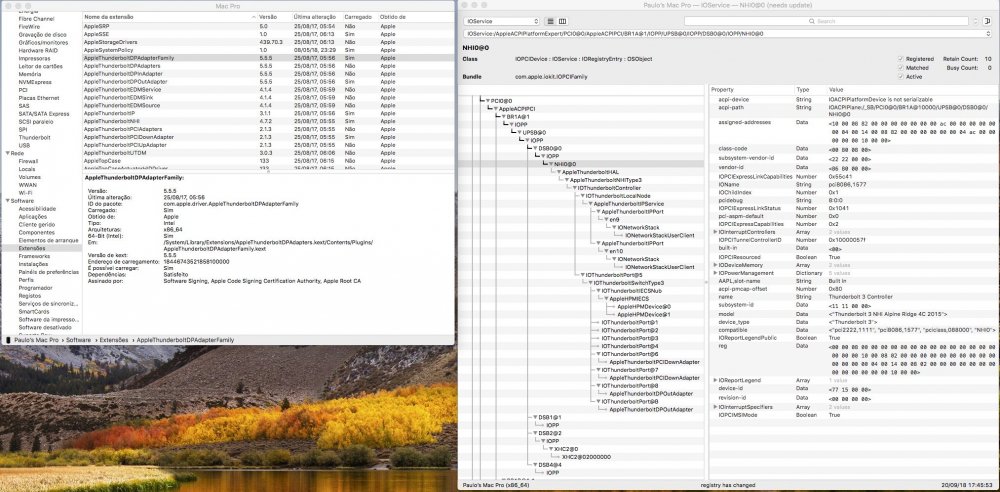Collapse the Rede section in sidebar
The image size is (1000, 492).
click(x=6, y=153)
